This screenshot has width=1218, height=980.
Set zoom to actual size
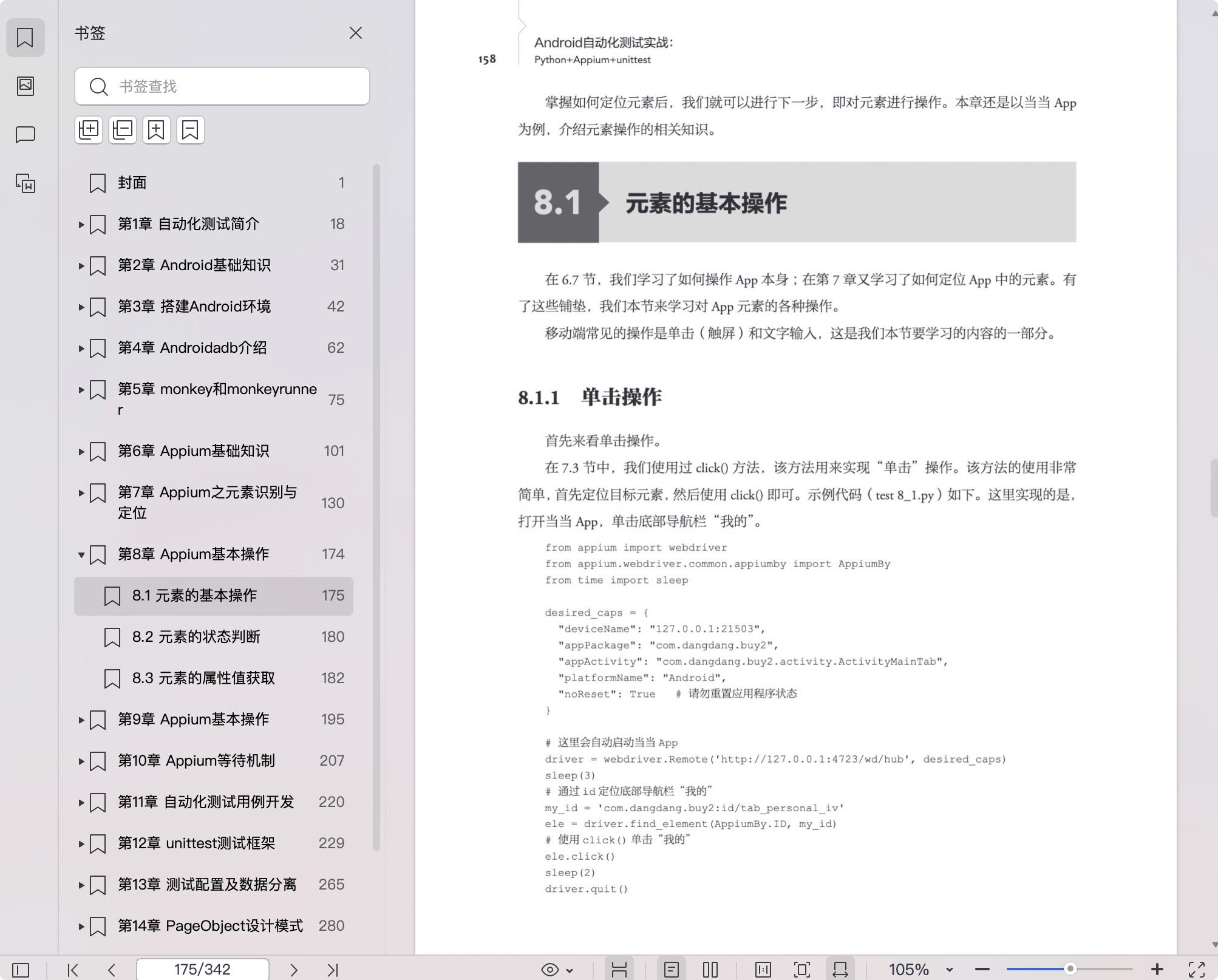pos(763,970)
